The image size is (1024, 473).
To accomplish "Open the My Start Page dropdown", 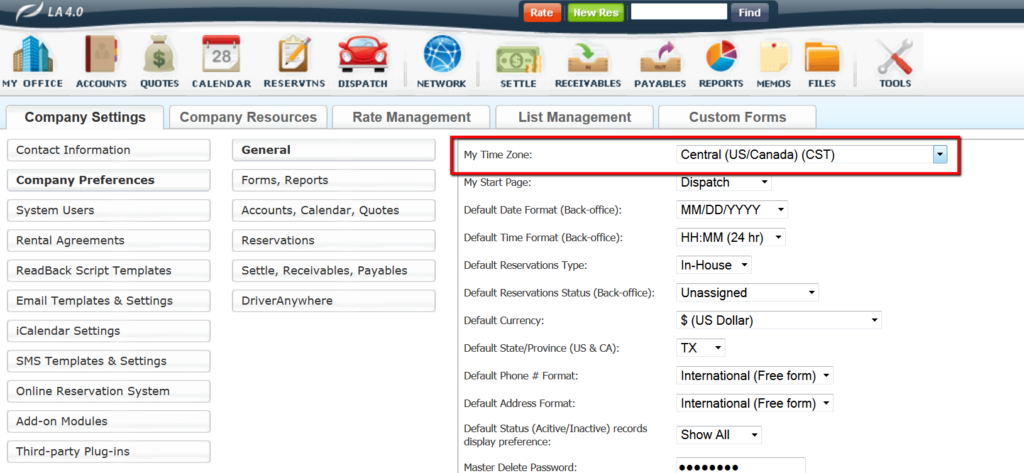I will (x=724, y=183).
